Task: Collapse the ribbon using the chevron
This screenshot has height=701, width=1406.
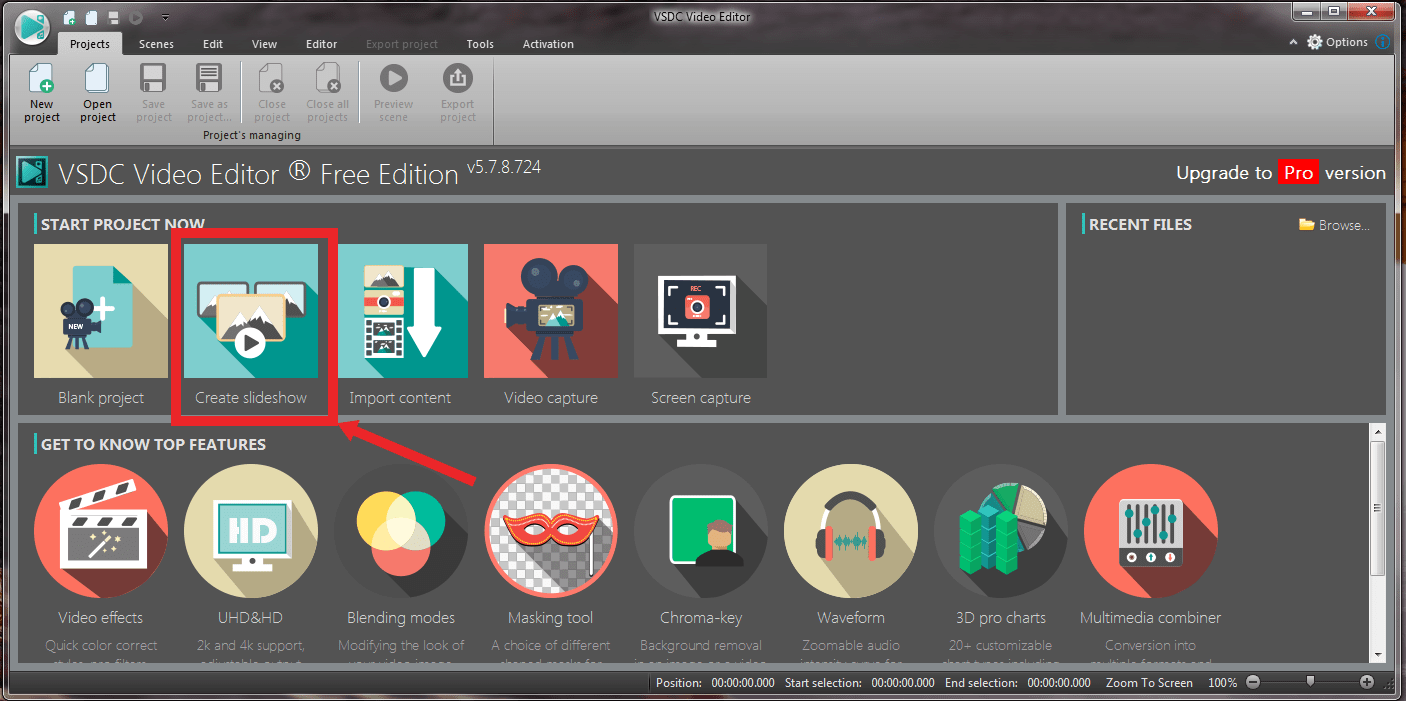Action: coord(1293,42)
